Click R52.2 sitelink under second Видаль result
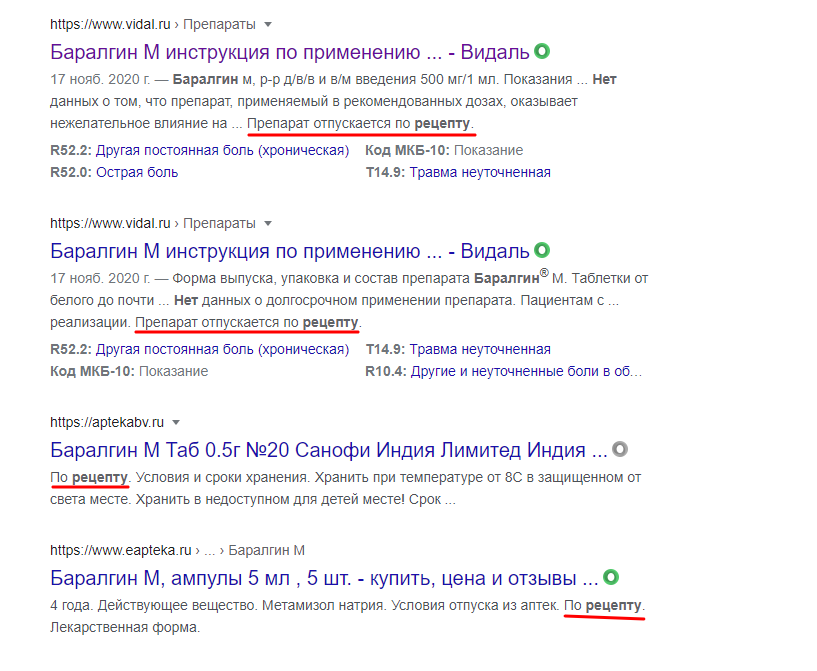The width and height of the screenshot is (817, 671). 199,349
